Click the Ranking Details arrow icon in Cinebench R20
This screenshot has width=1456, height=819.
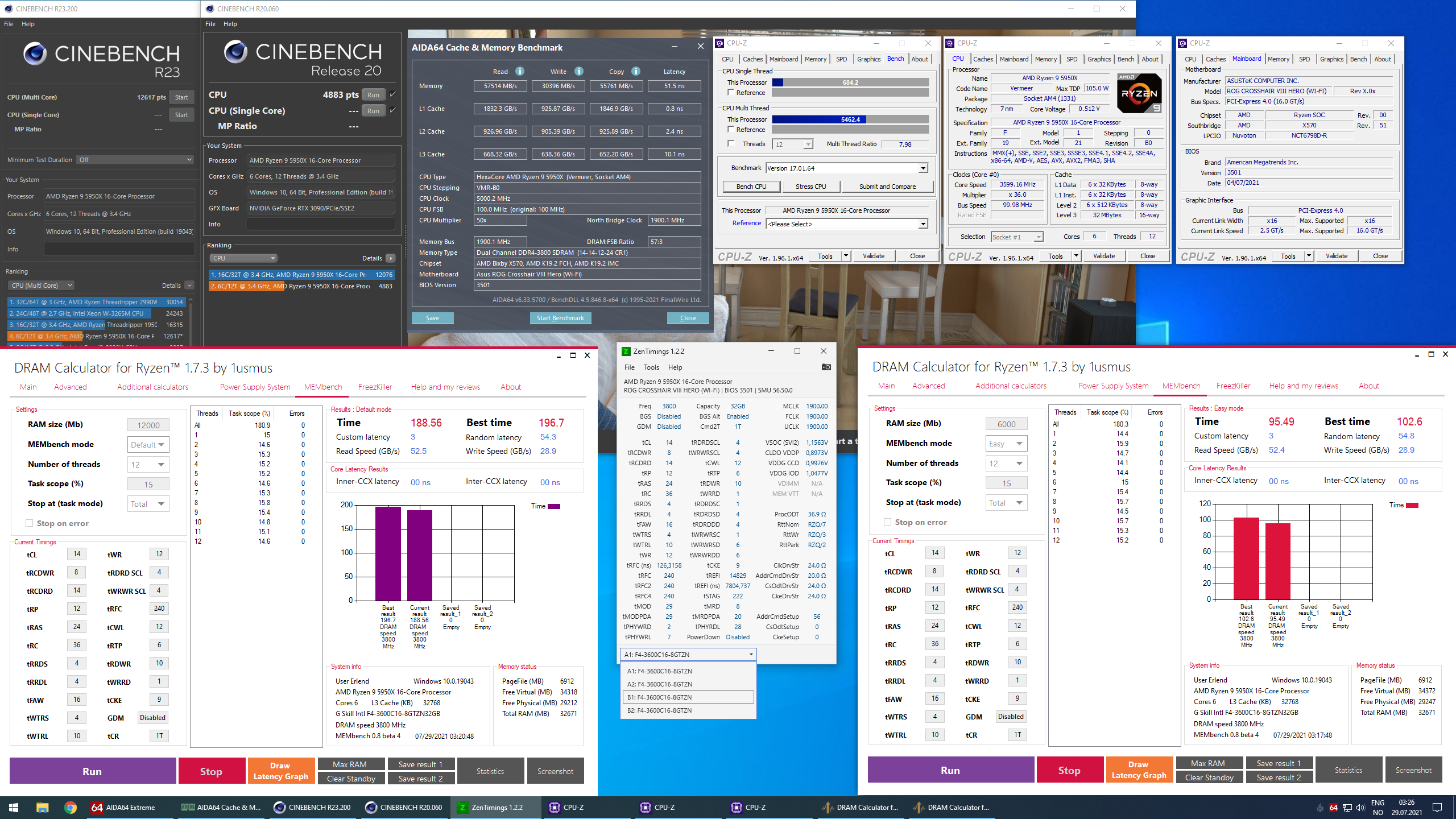coord(391,258)
